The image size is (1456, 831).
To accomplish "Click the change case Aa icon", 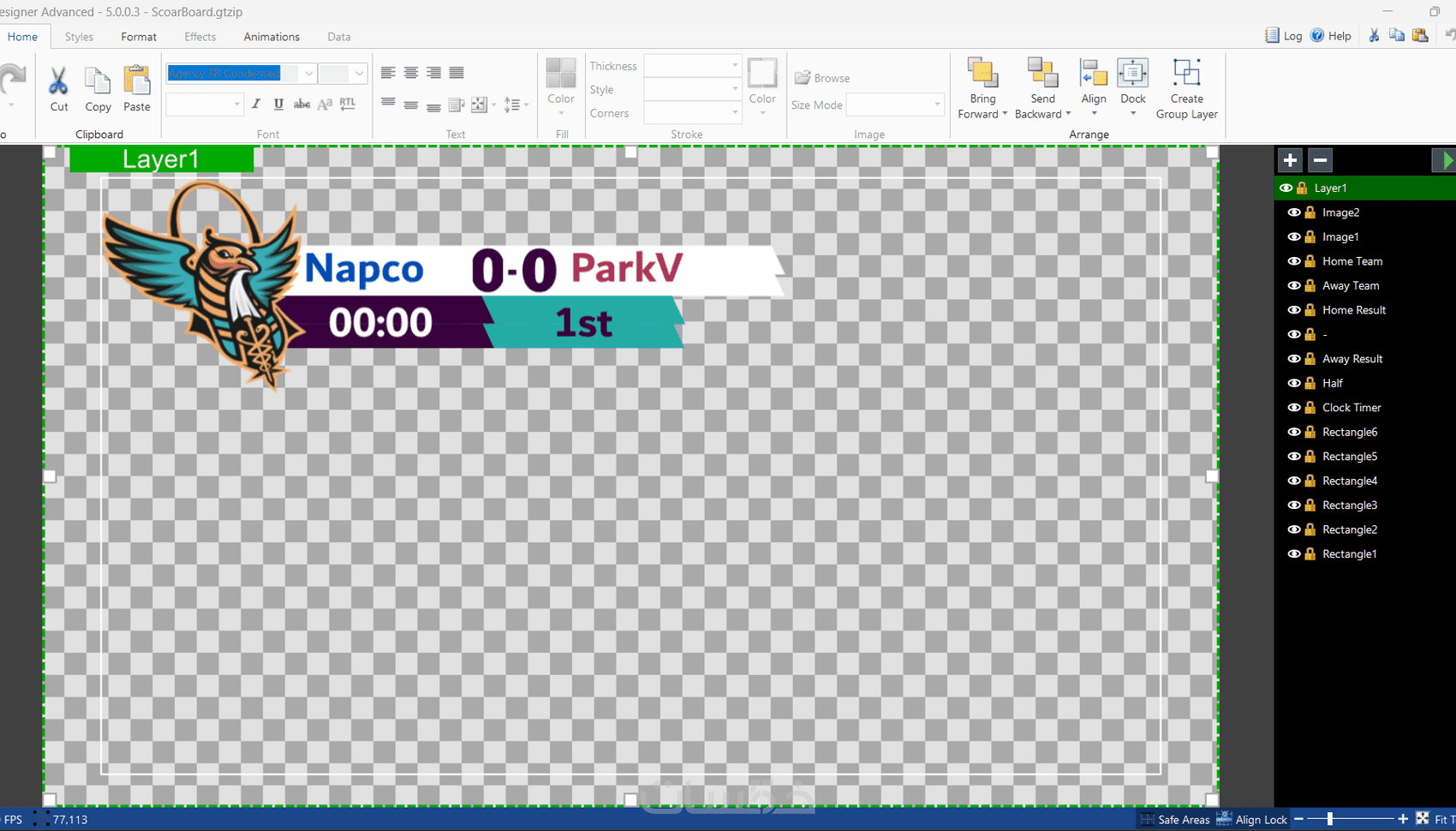I will pos(325,105).
